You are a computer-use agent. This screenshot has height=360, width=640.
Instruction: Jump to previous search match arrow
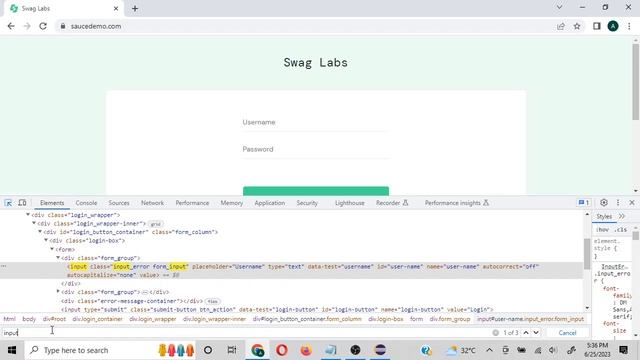(526, 333)
